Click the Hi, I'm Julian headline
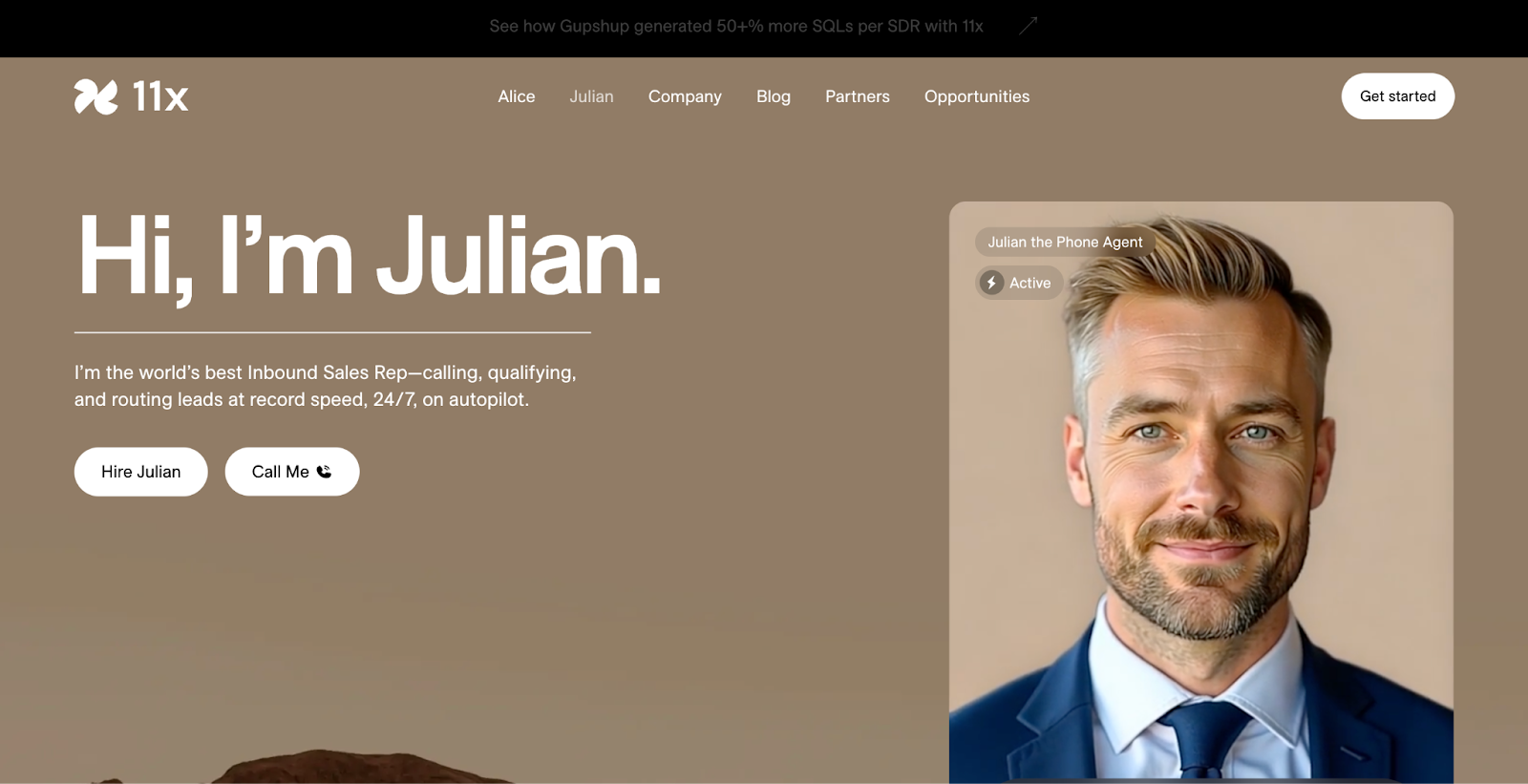1528x784 pixels. point(369,256)
